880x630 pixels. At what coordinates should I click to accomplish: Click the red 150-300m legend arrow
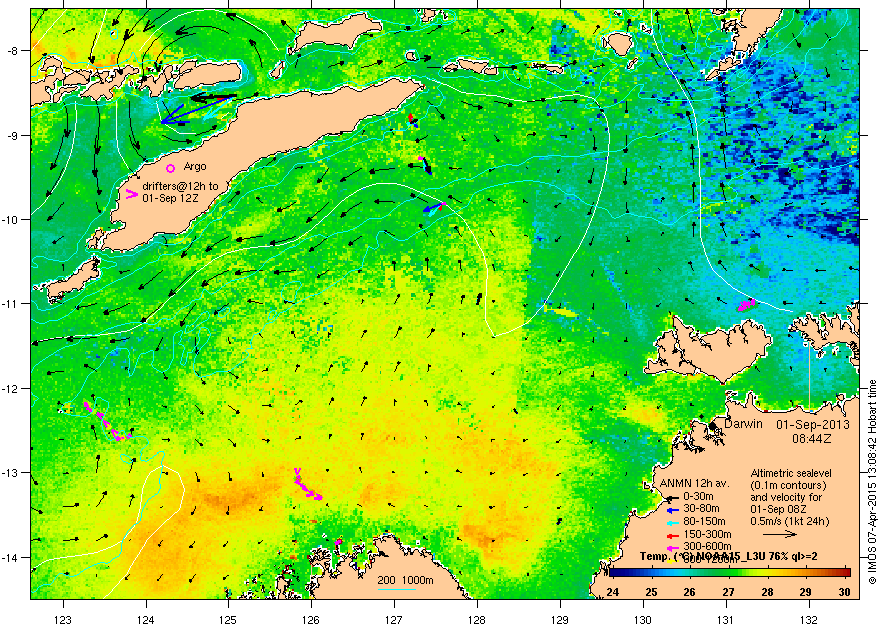[672, 535]
